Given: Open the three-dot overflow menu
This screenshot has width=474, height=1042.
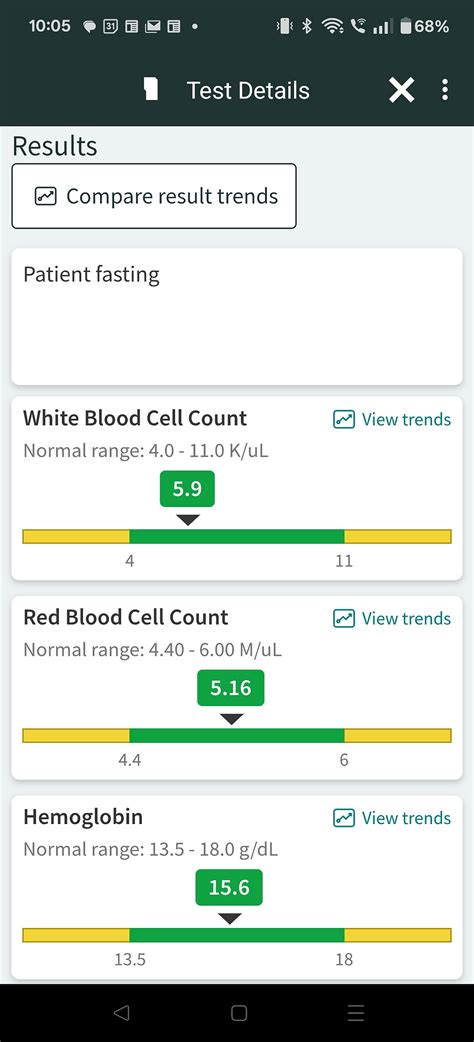Looking at the screenshot, I should pyautogui.click(x=445, y=90).
